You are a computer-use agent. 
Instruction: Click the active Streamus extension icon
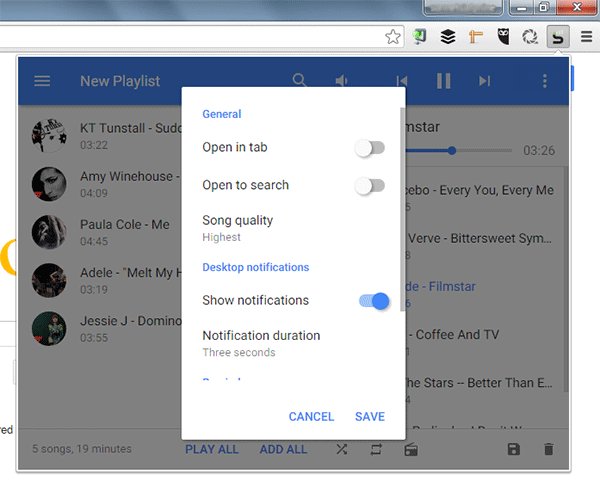(558, 37)
